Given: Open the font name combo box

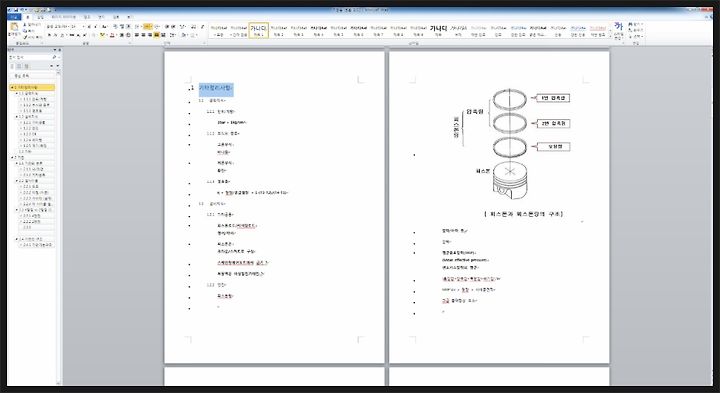Looking at the screenshot, I should [58, 27].
